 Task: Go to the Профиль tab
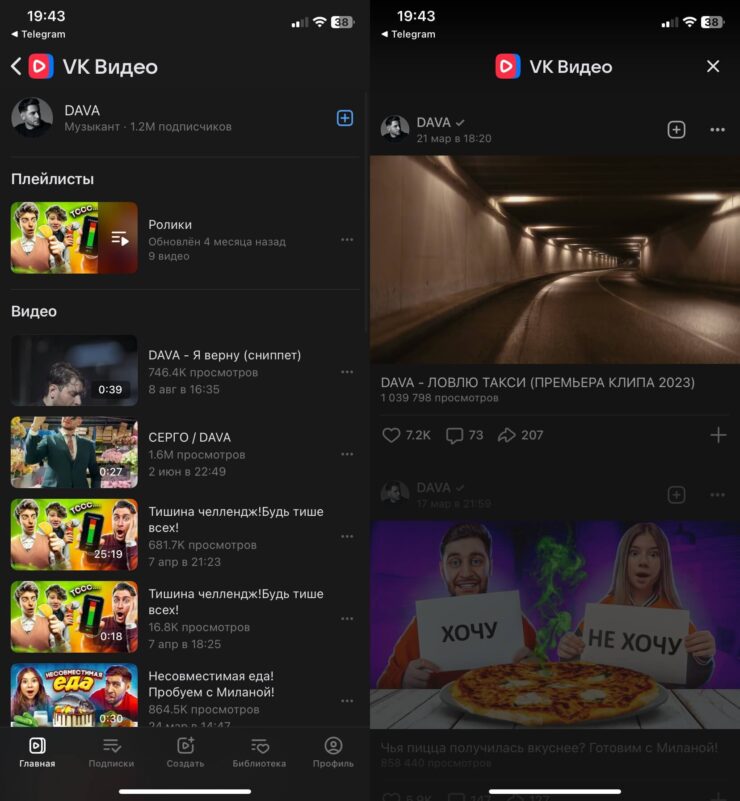[333, 752]
